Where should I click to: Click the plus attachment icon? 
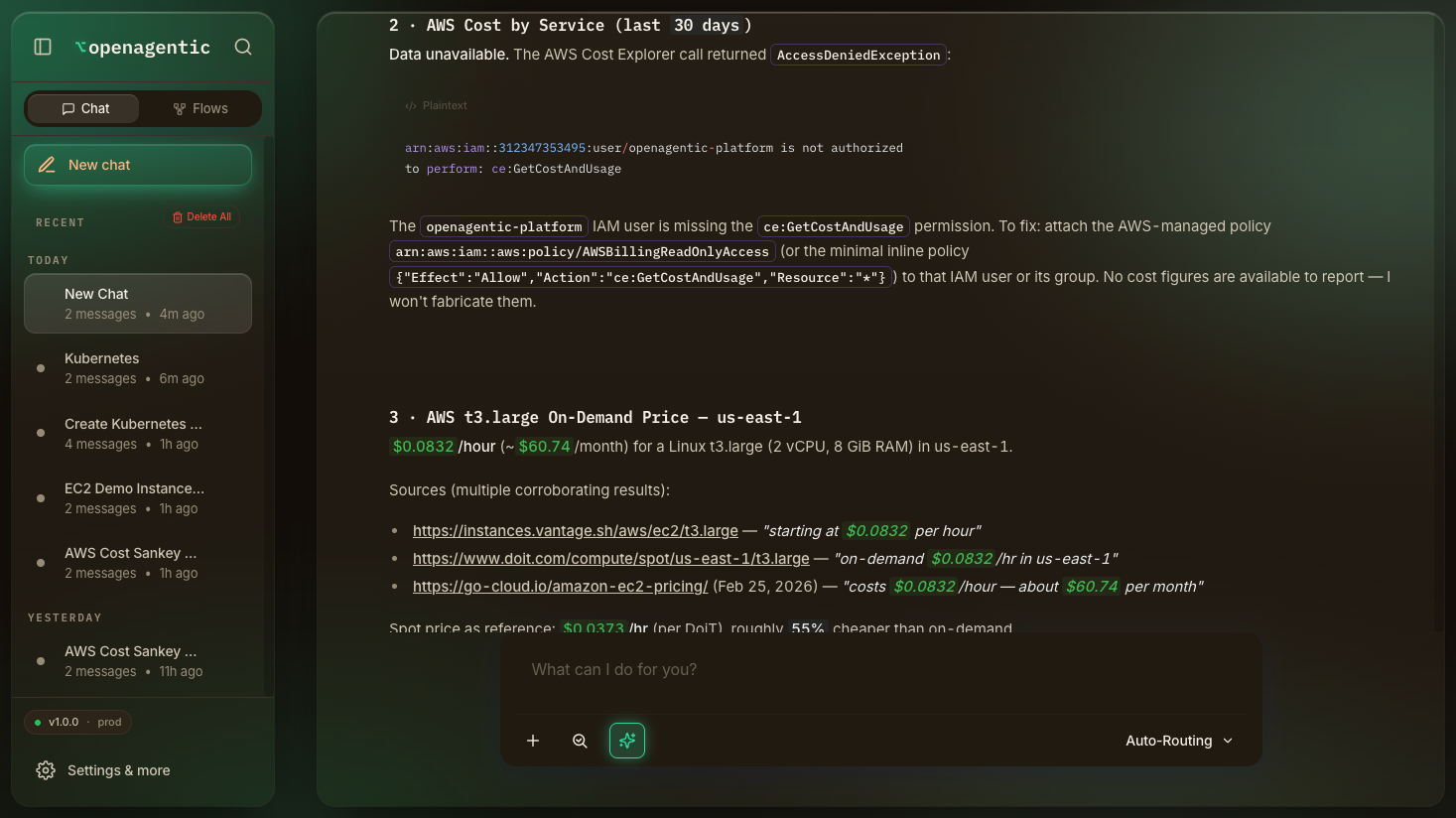(x=533, y=741)
